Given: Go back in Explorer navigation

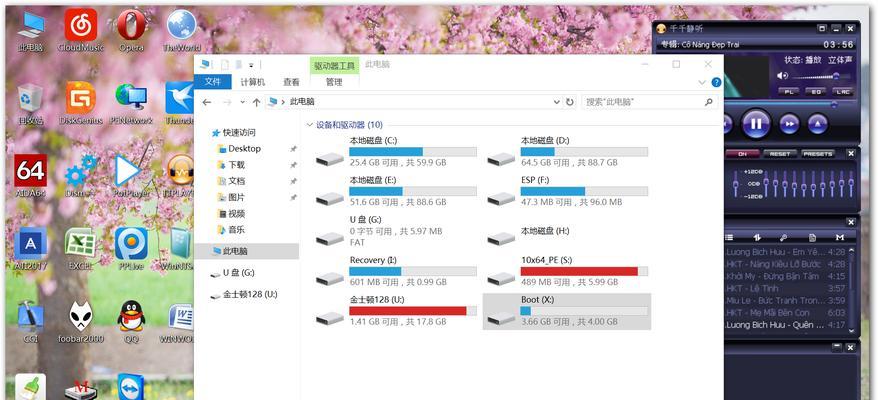Looking at the screenshot, I should pyautogui.click(x=207, y=102).
